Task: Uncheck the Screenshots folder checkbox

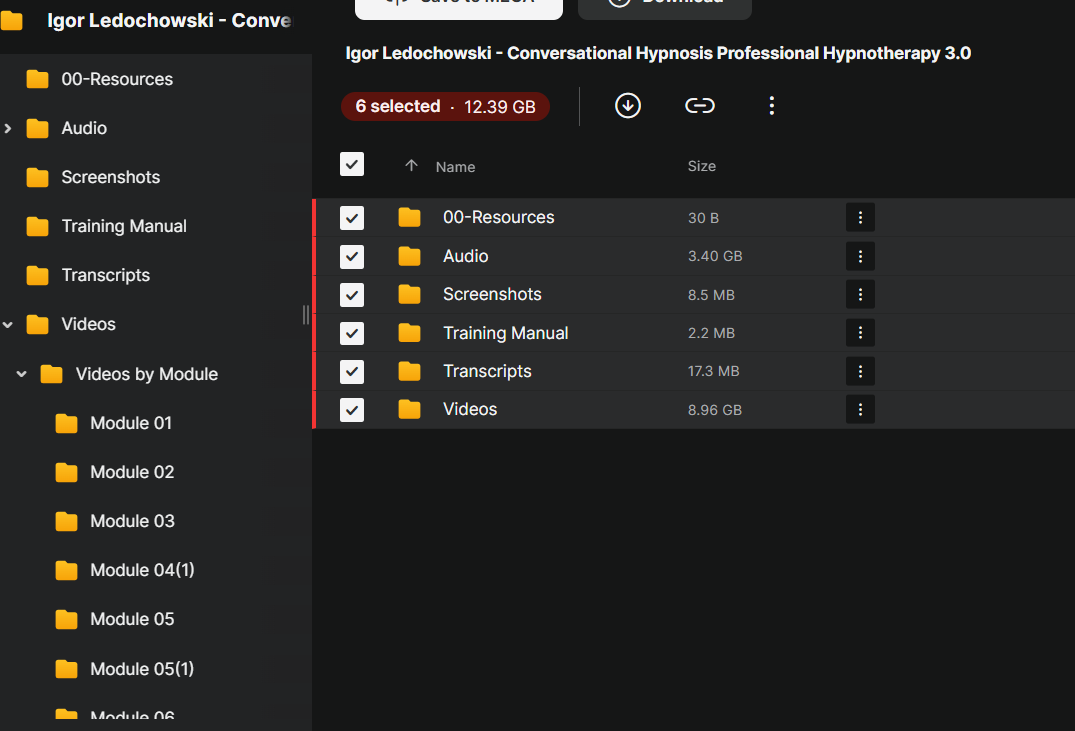Action: pos(352,295)
